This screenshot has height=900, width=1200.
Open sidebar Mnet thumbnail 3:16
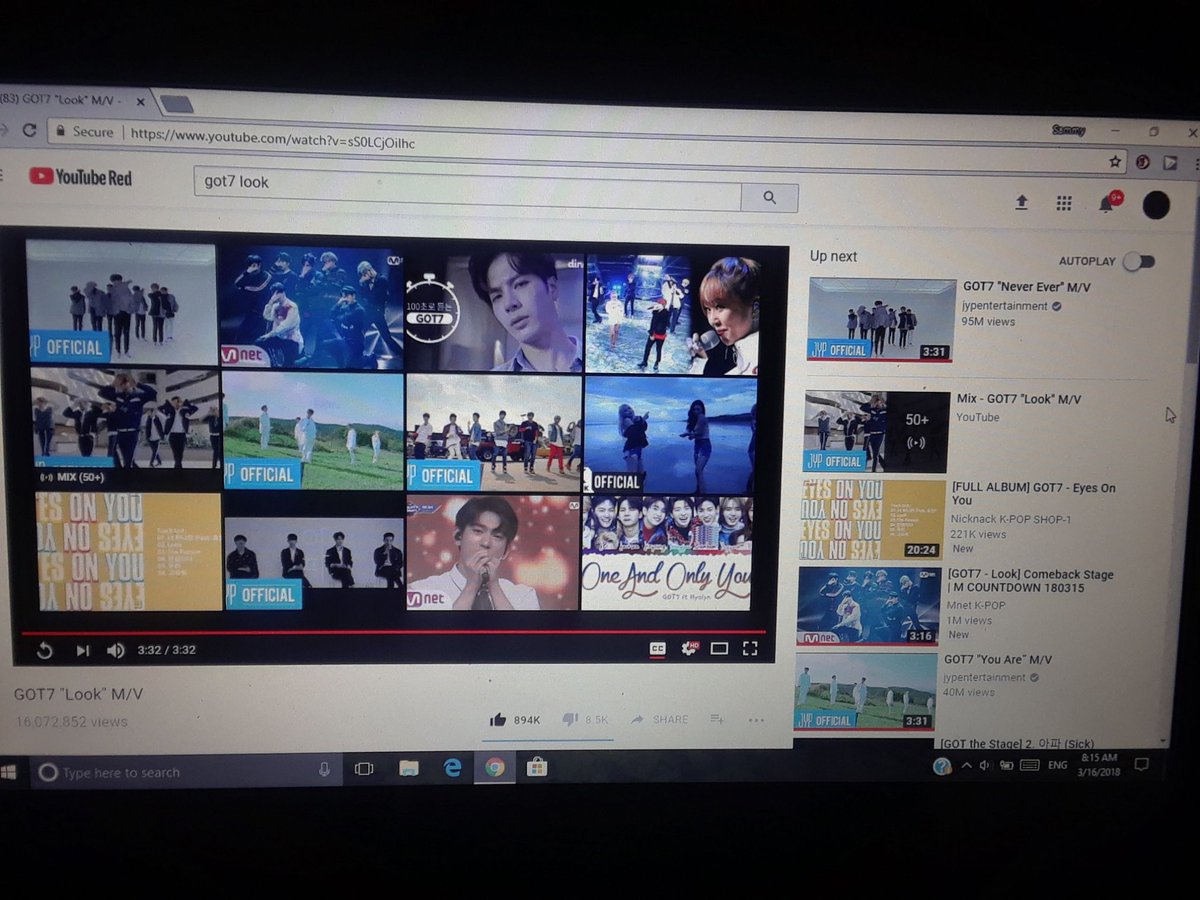click(868, 606)
